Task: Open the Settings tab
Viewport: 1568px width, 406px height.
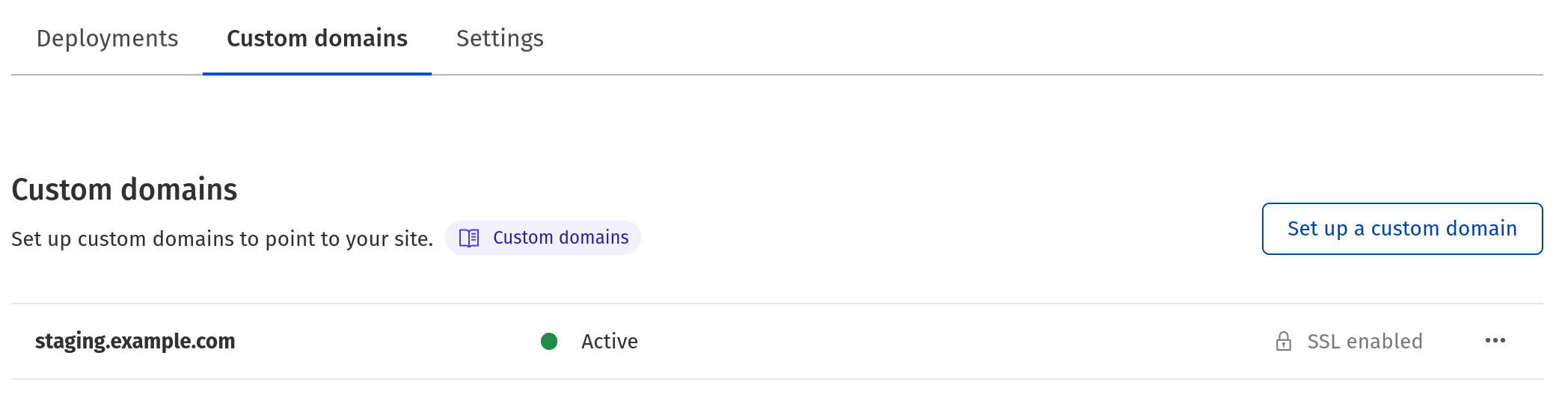Action: pyautogui.click(x=500, y=38)
